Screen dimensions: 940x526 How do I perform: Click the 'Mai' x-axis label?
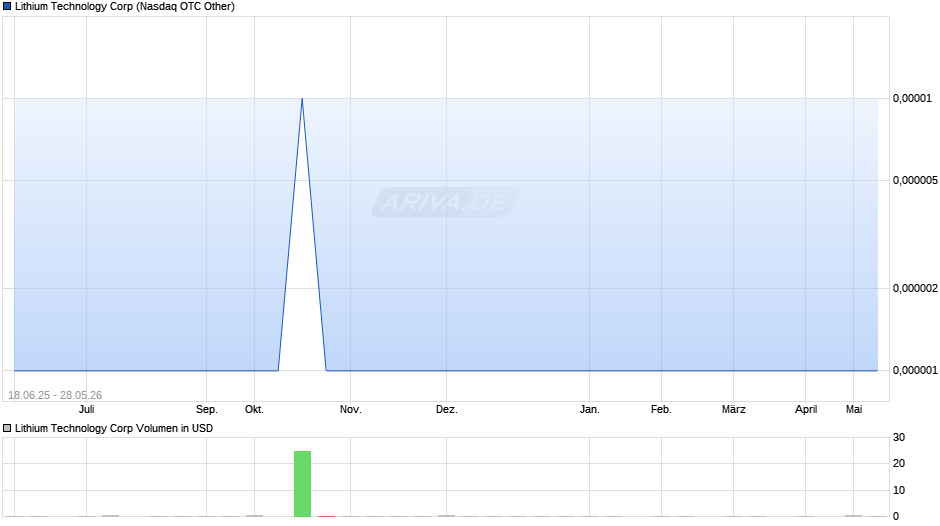coord(854,409)
